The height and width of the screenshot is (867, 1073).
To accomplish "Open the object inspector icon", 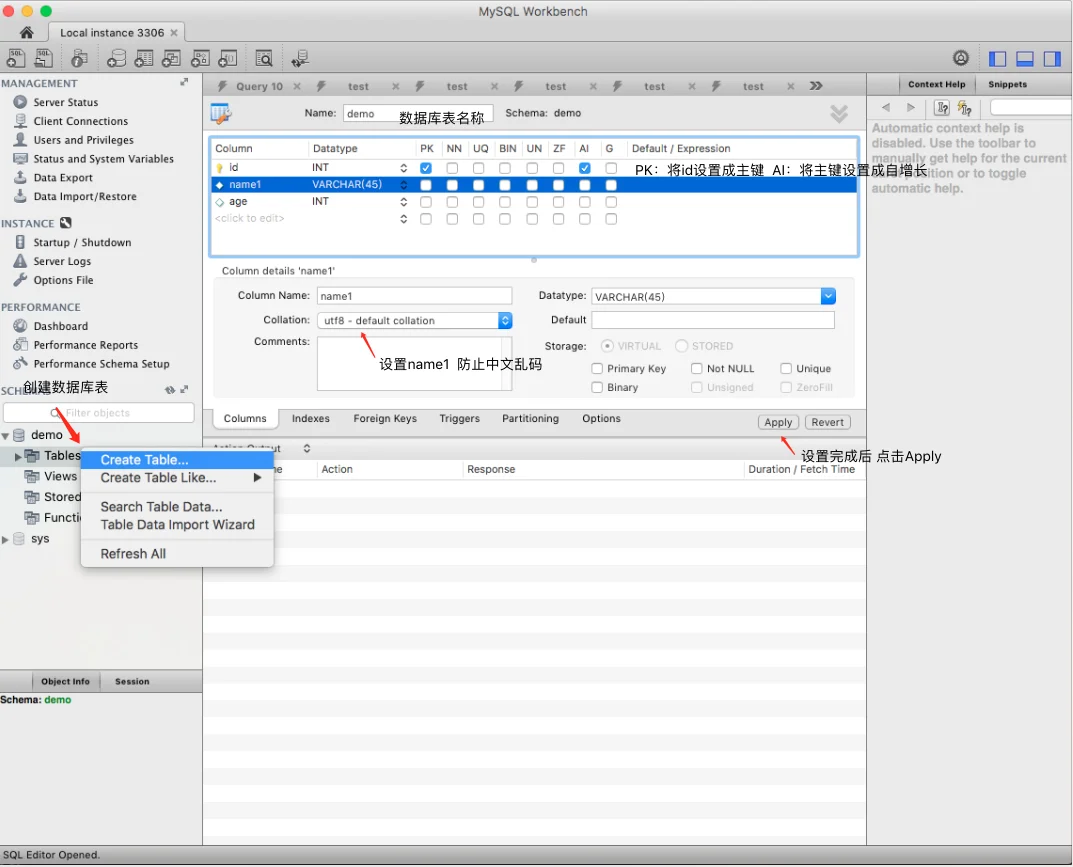I will (79, 58).
